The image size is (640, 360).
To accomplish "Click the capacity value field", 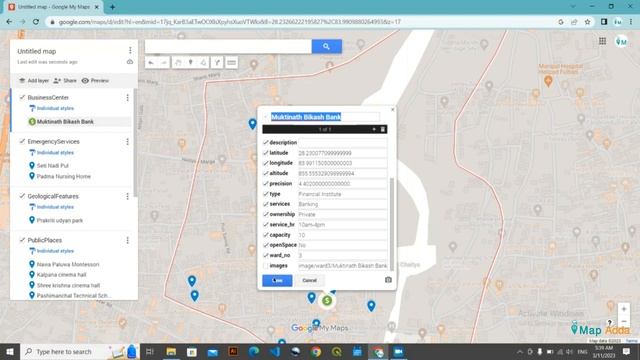I will [342, 235].
